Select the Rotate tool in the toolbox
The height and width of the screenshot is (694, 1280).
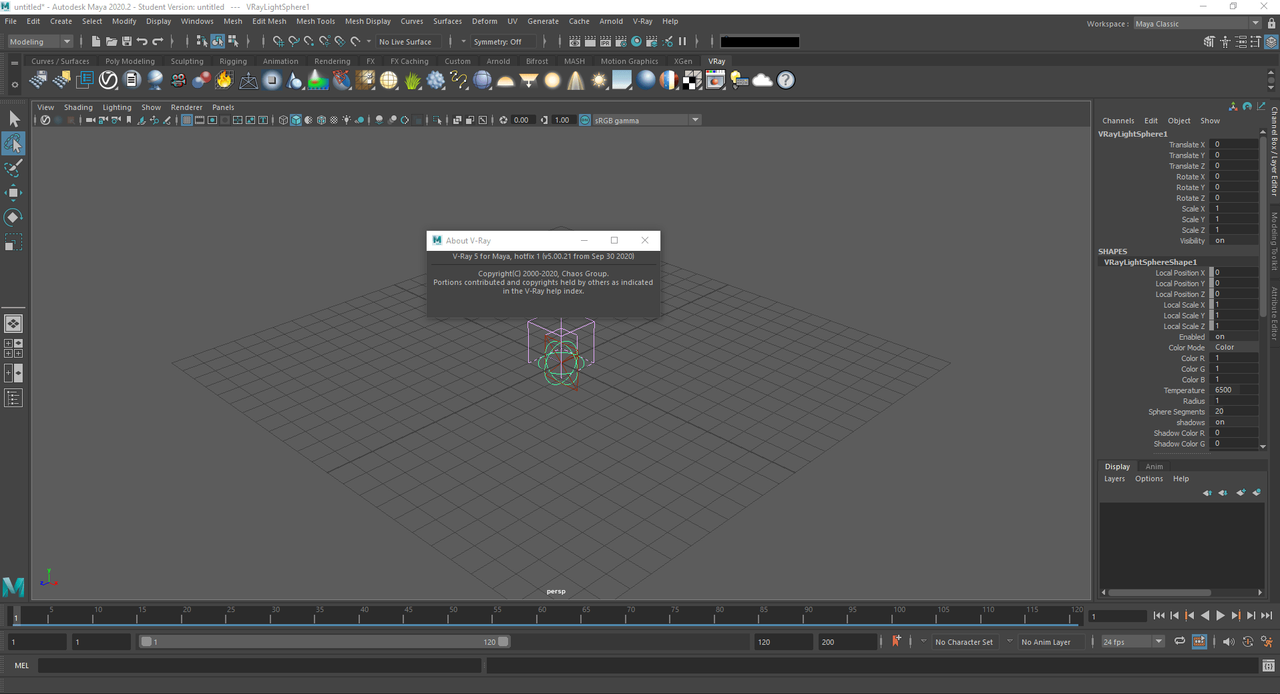(x=13, y=217)
